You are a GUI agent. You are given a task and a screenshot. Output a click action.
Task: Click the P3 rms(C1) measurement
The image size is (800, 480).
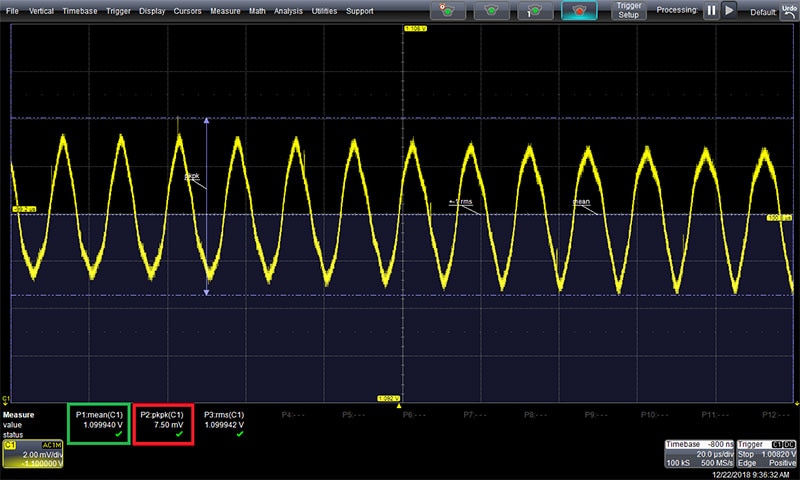(224, 423)
